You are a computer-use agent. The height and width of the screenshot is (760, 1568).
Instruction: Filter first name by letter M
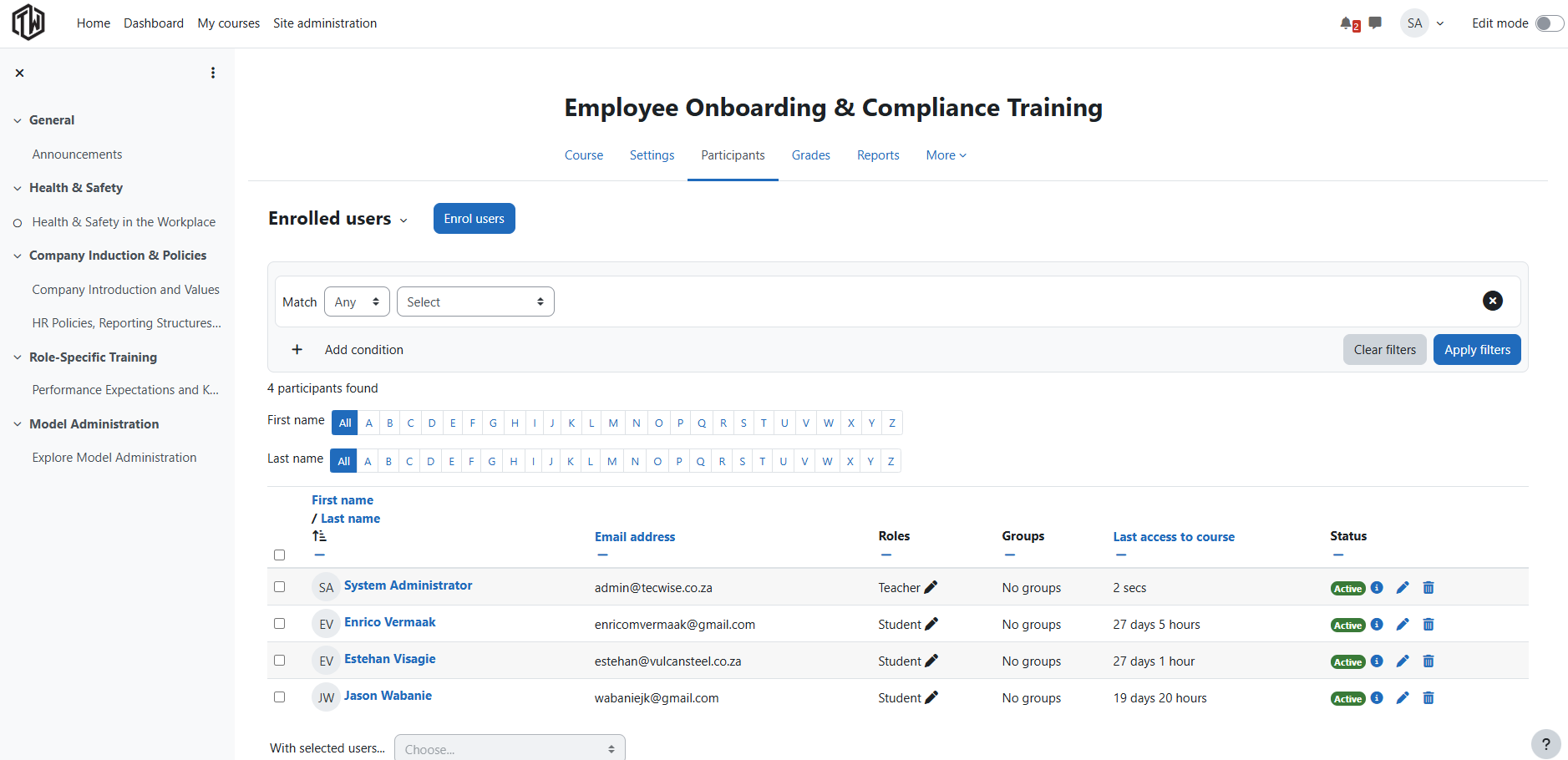coord(613,423)
